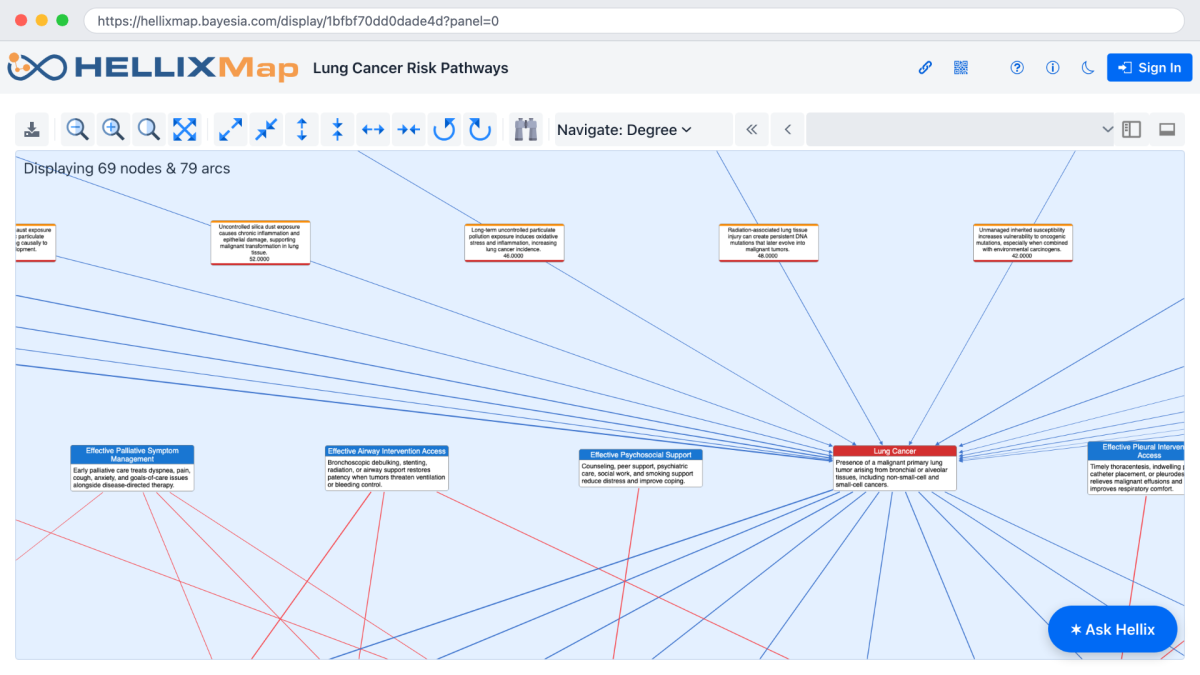Select the particulate pollution exposure node
The width and height of the screenshot is (1200, 675).
[x=514, y=243]
